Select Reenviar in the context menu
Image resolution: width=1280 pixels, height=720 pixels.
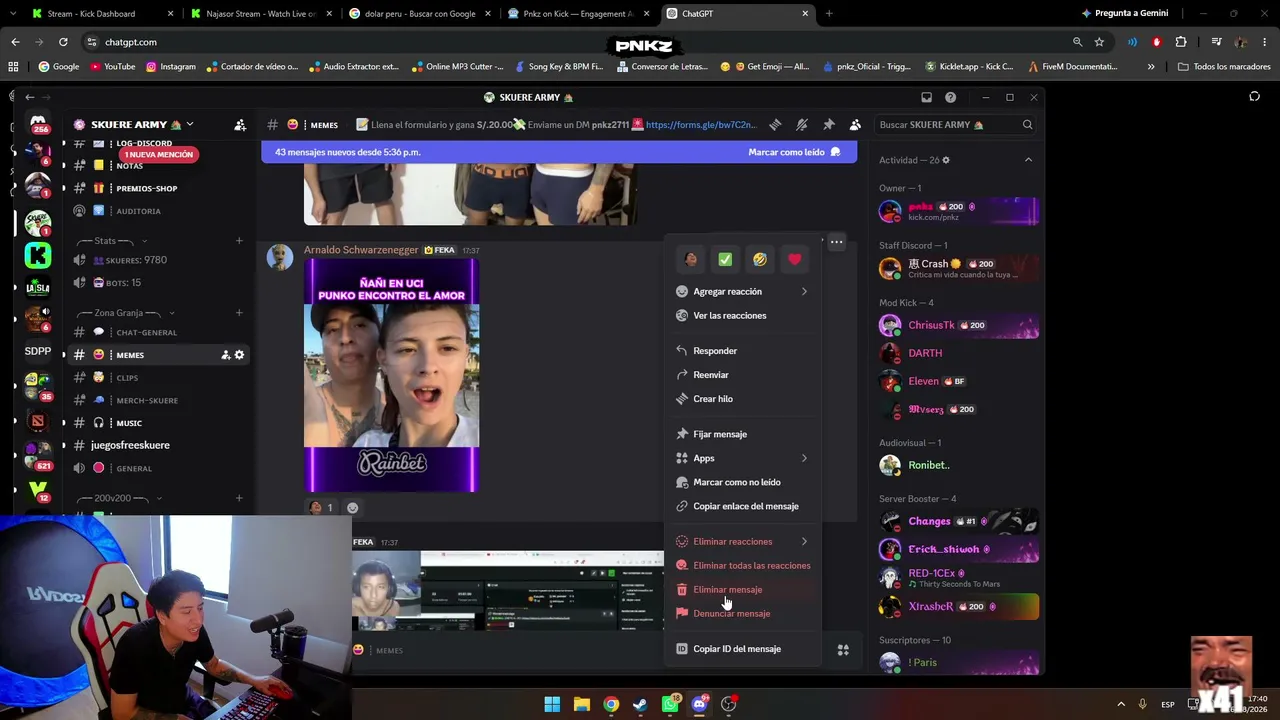741,375
